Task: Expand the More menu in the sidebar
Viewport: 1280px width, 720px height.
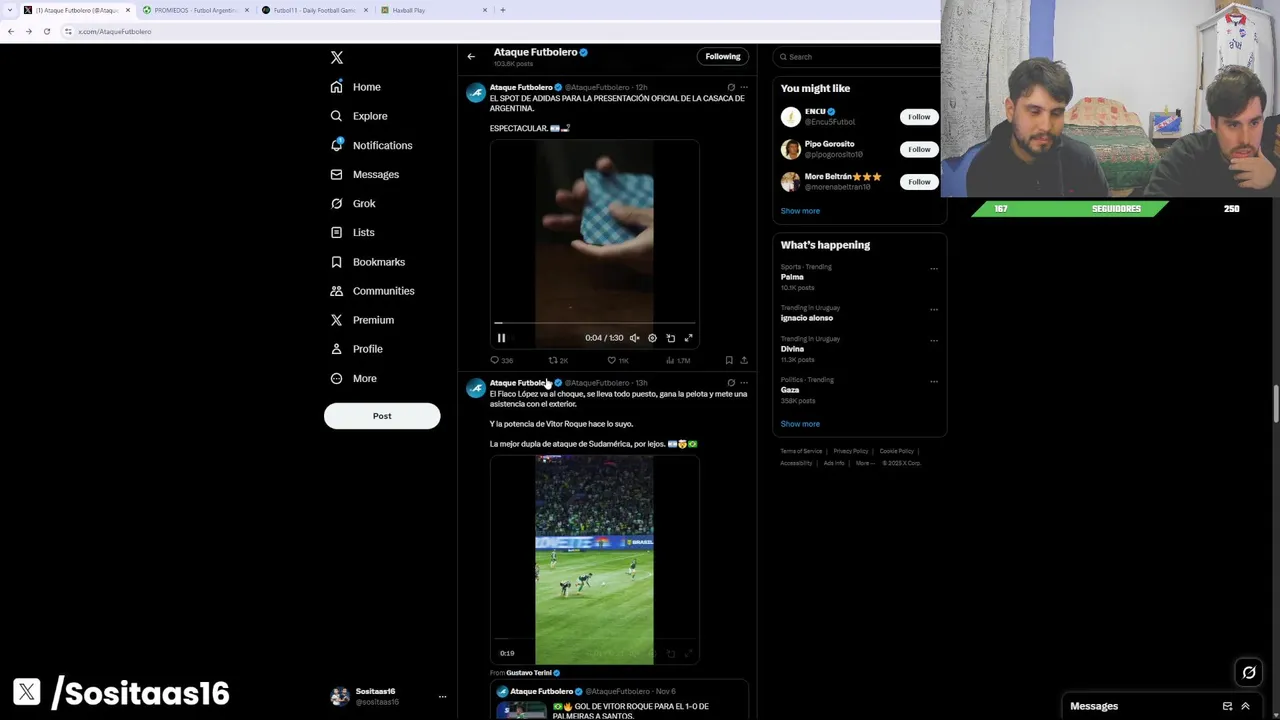Action: pos(354,378)
